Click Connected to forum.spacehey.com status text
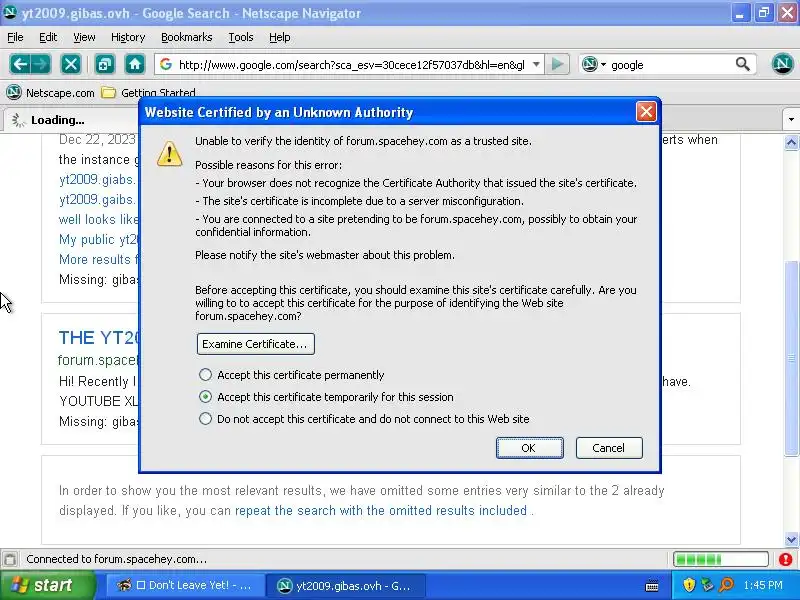 (116, 559)
